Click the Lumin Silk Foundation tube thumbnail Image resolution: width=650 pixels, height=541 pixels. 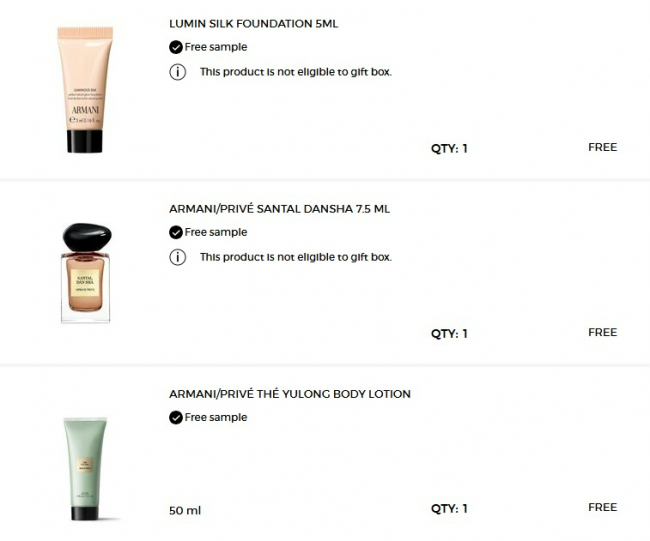(x=85, y=90)
